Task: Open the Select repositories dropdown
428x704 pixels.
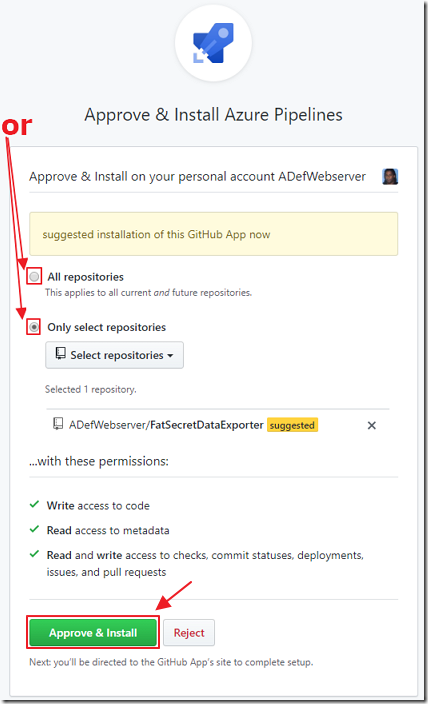Action: pyautogui.click(x=115, y=355)
